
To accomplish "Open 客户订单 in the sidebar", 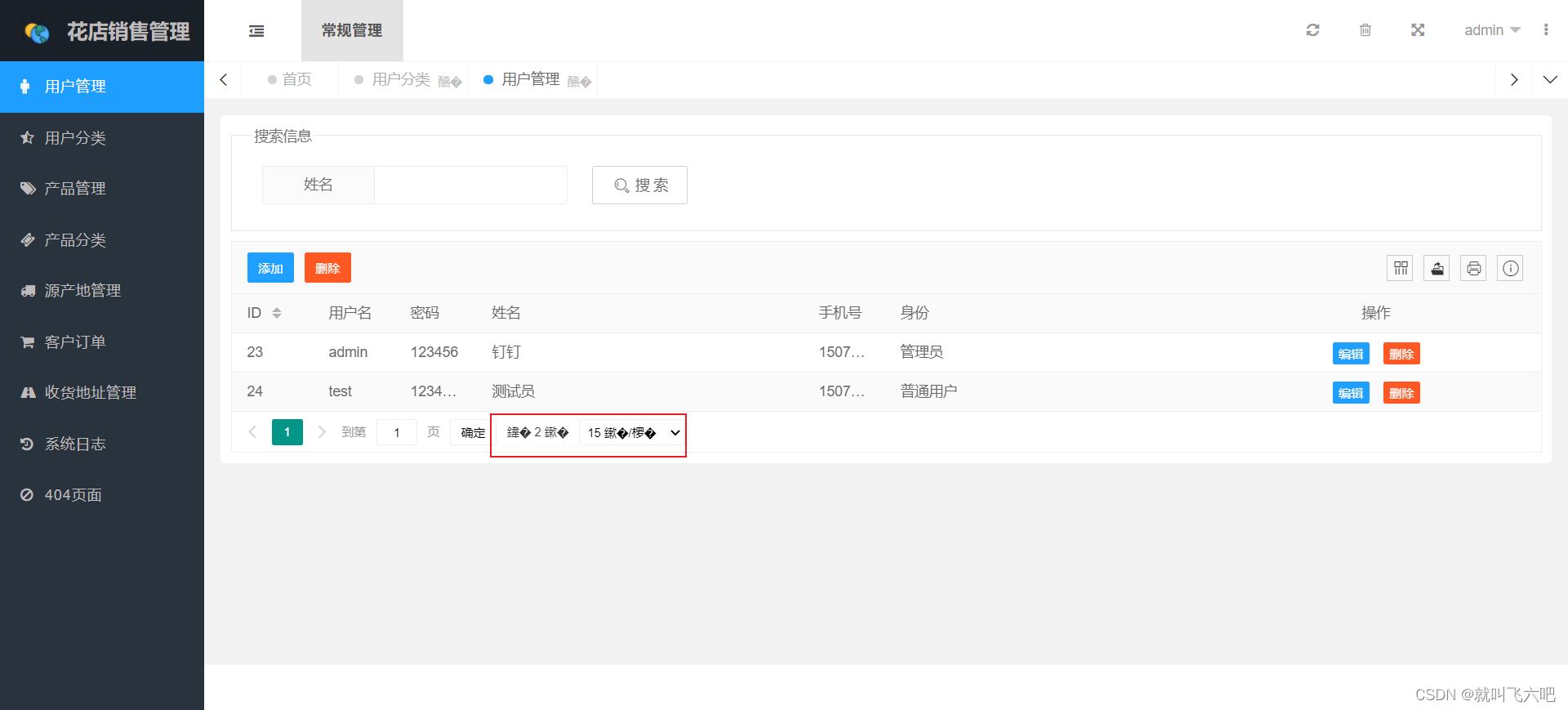I will 102,342.
